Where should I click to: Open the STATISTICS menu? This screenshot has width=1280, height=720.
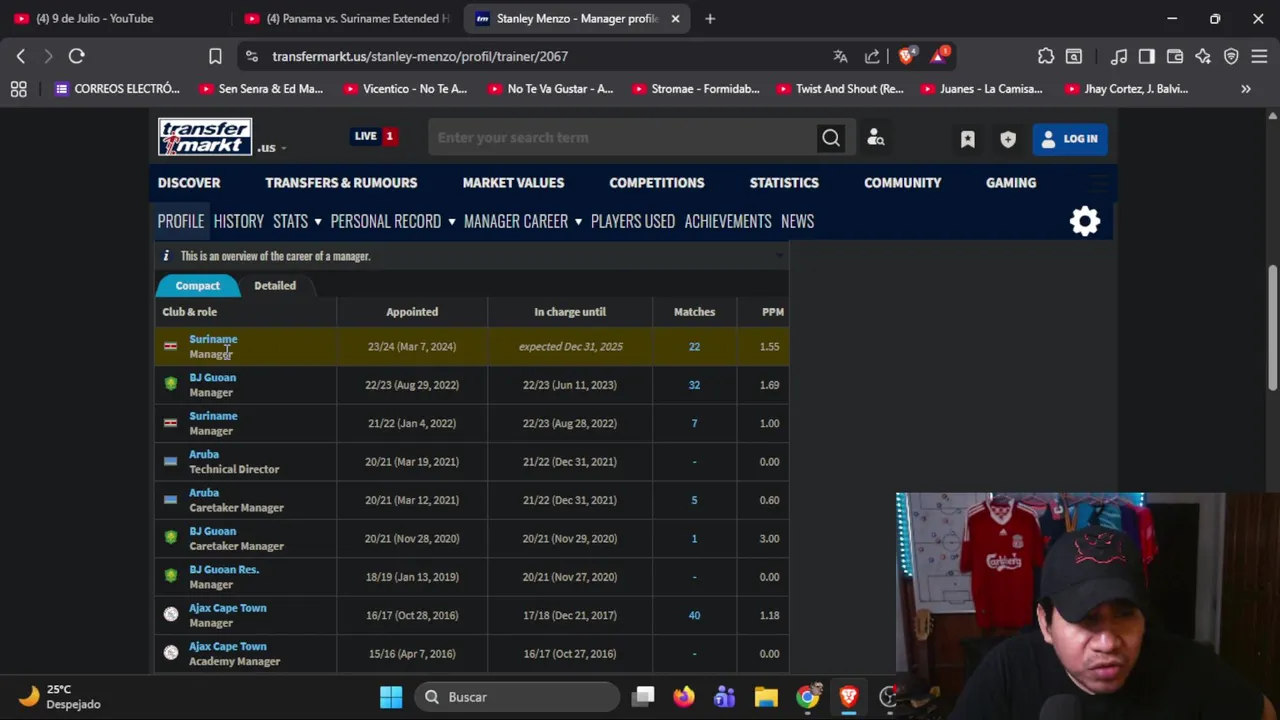pos(784,183)
